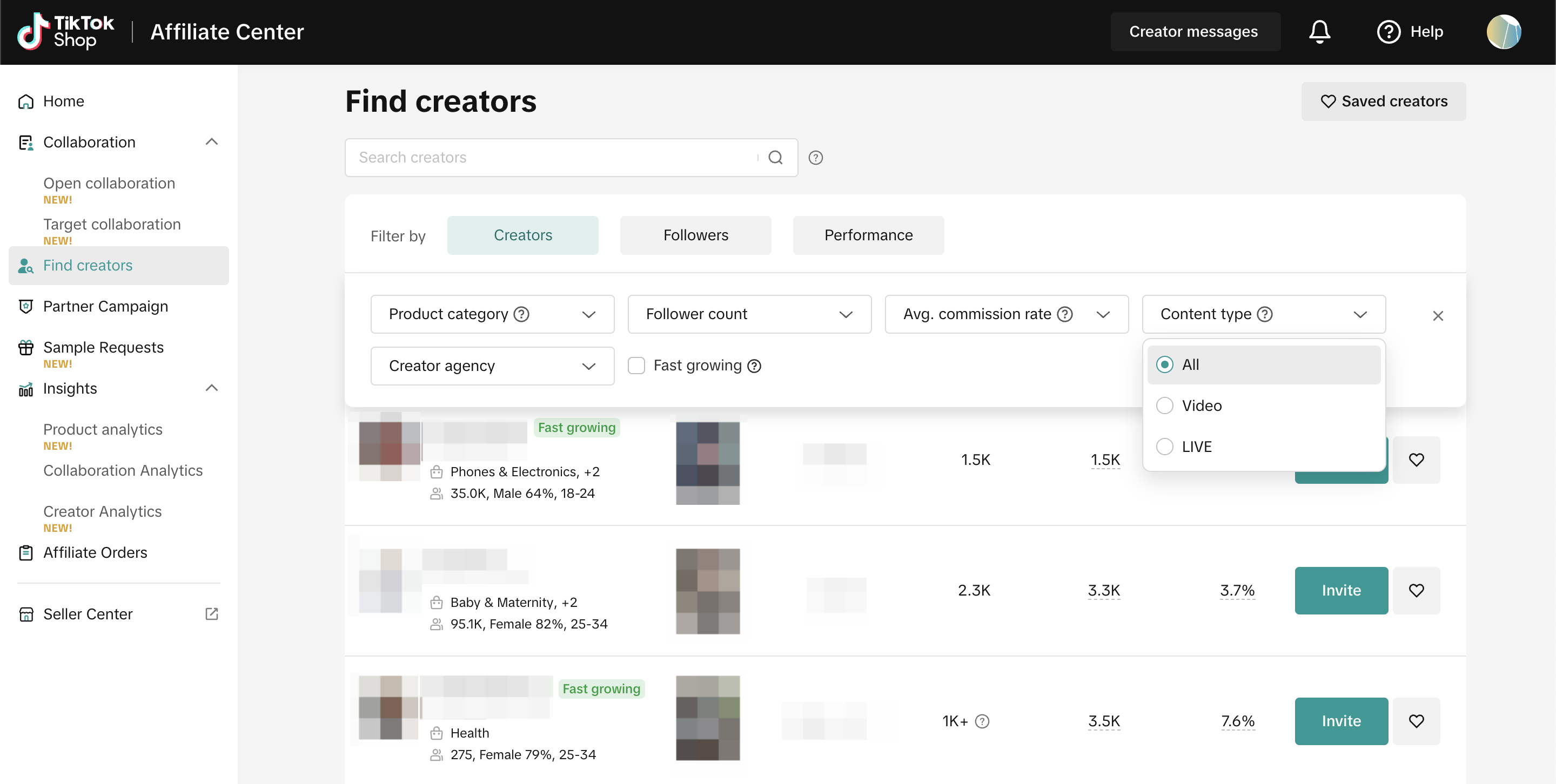
Task: Save the Baby & Maternity creator with heart
Action: click(1416, 590)
